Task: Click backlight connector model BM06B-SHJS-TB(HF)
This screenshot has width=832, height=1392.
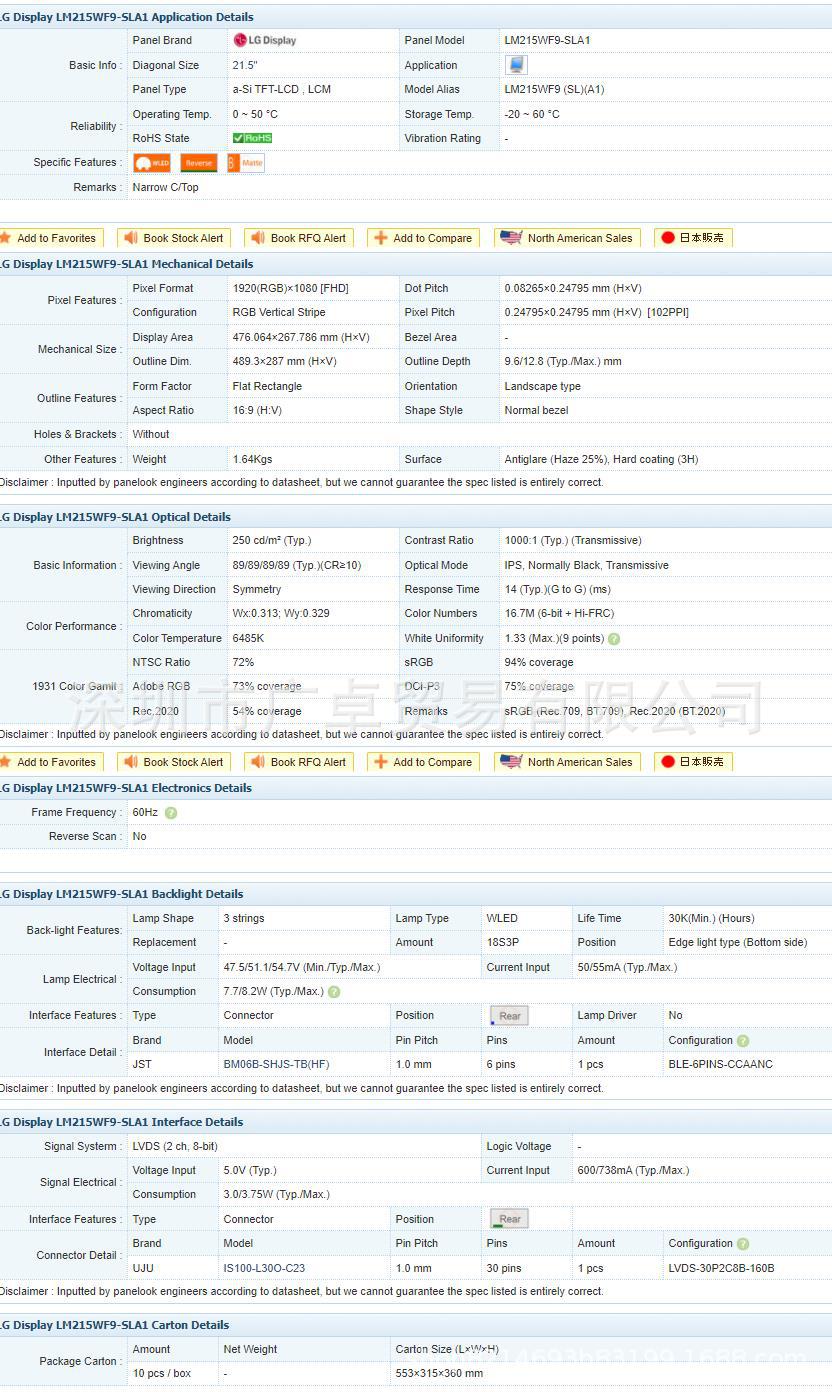Action: click(276, 1064)
